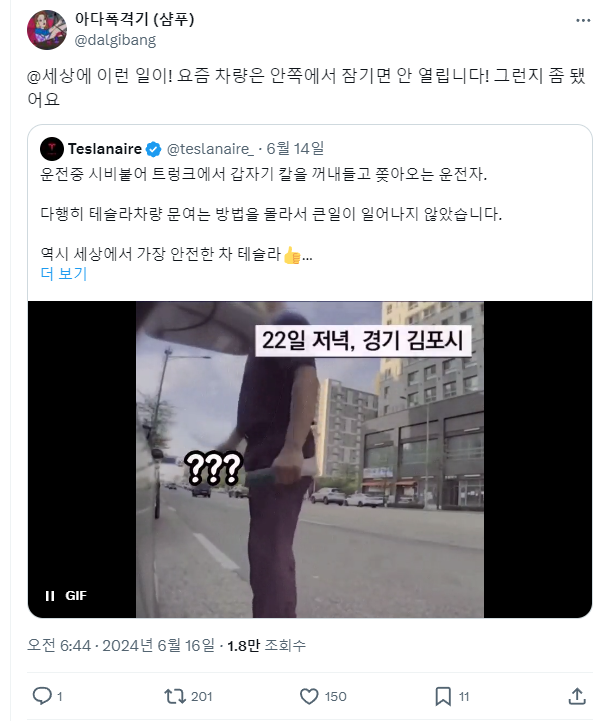
Task: Like the post with the heart icon
Action: pos(309,696)
